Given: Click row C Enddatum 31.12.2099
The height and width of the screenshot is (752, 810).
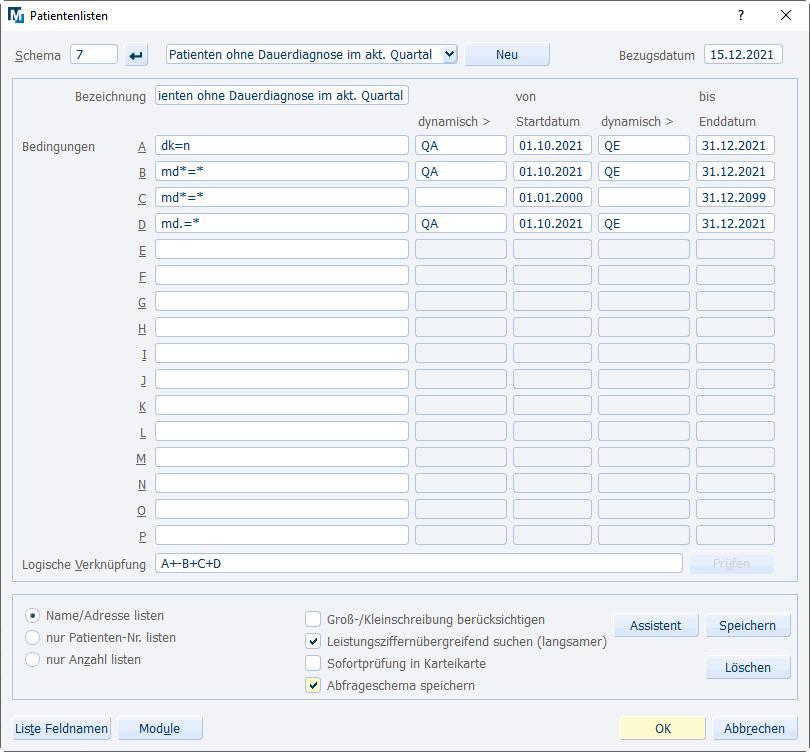Looking at the screenshot, I should pyautogui.click(x=735, y=197).
